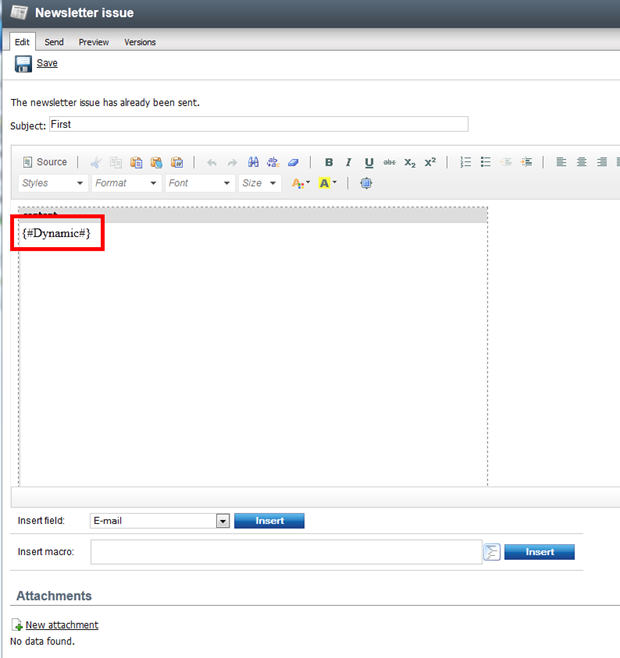This screenshot has width=620, height=658.
Task: Click the Save floppy disk icon
Action: tap(23, 64)
